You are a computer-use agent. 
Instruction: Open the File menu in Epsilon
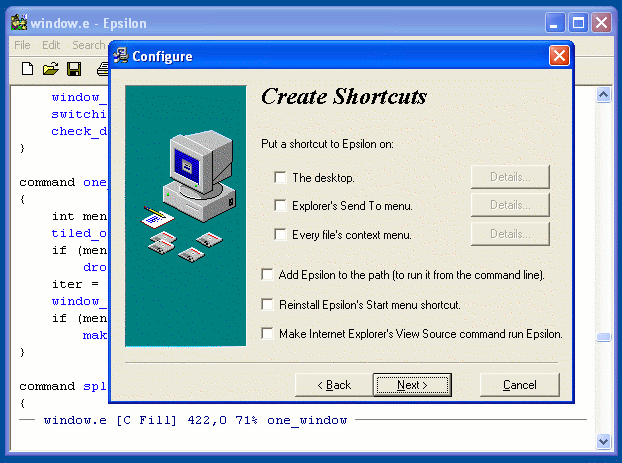click(x=22, y=45)
